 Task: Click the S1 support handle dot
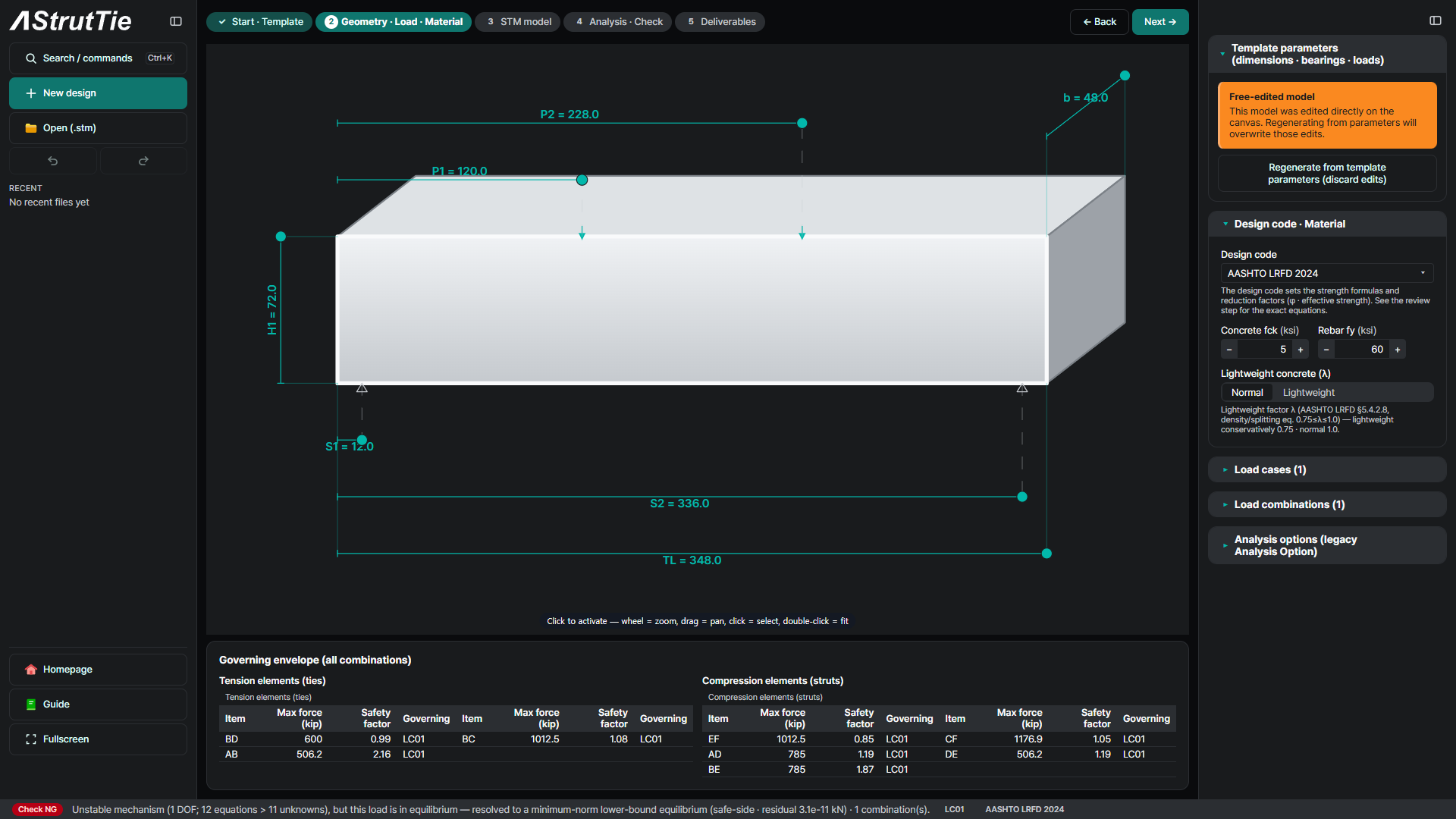(362, 440)
